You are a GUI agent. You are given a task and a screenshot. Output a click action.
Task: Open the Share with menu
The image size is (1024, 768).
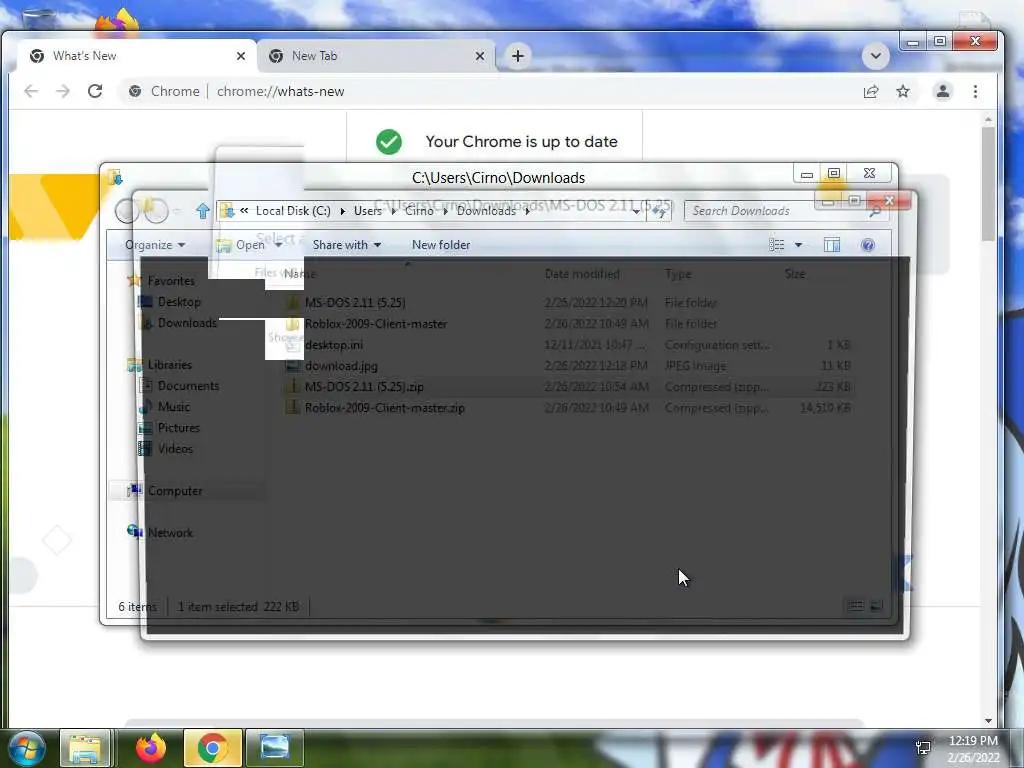pos(347,245)
